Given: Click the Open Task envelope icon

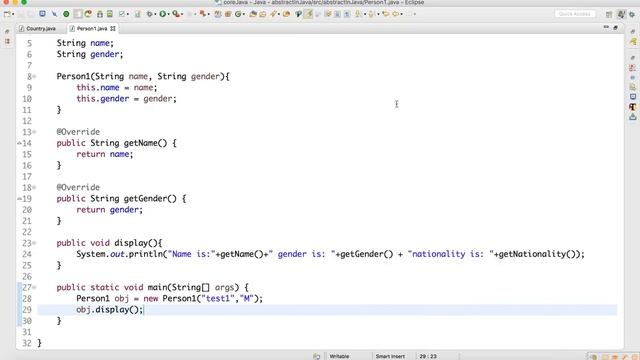Looking at the screenshot, I should (x=262, y=14).
